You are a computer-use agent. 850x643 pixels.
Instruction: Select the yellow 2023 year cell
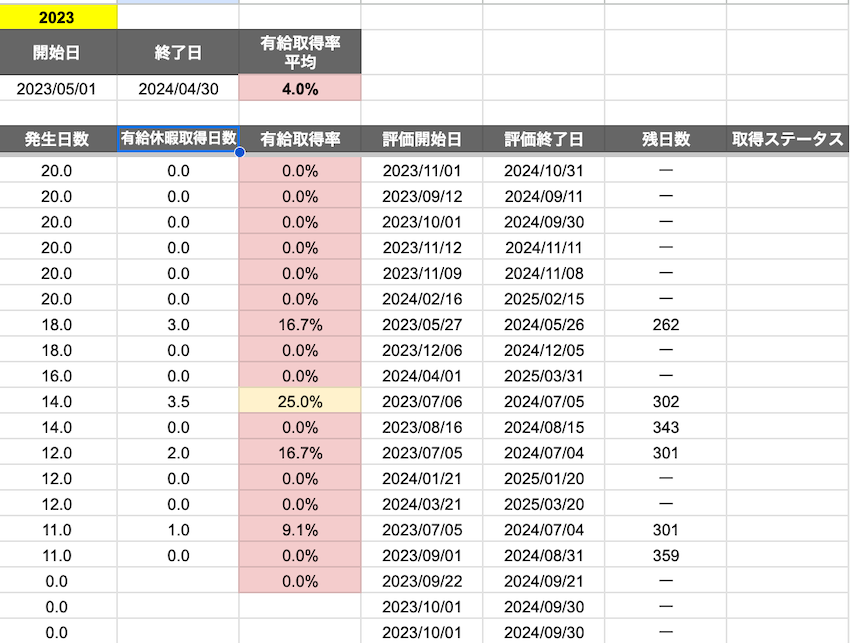[58, 17]
